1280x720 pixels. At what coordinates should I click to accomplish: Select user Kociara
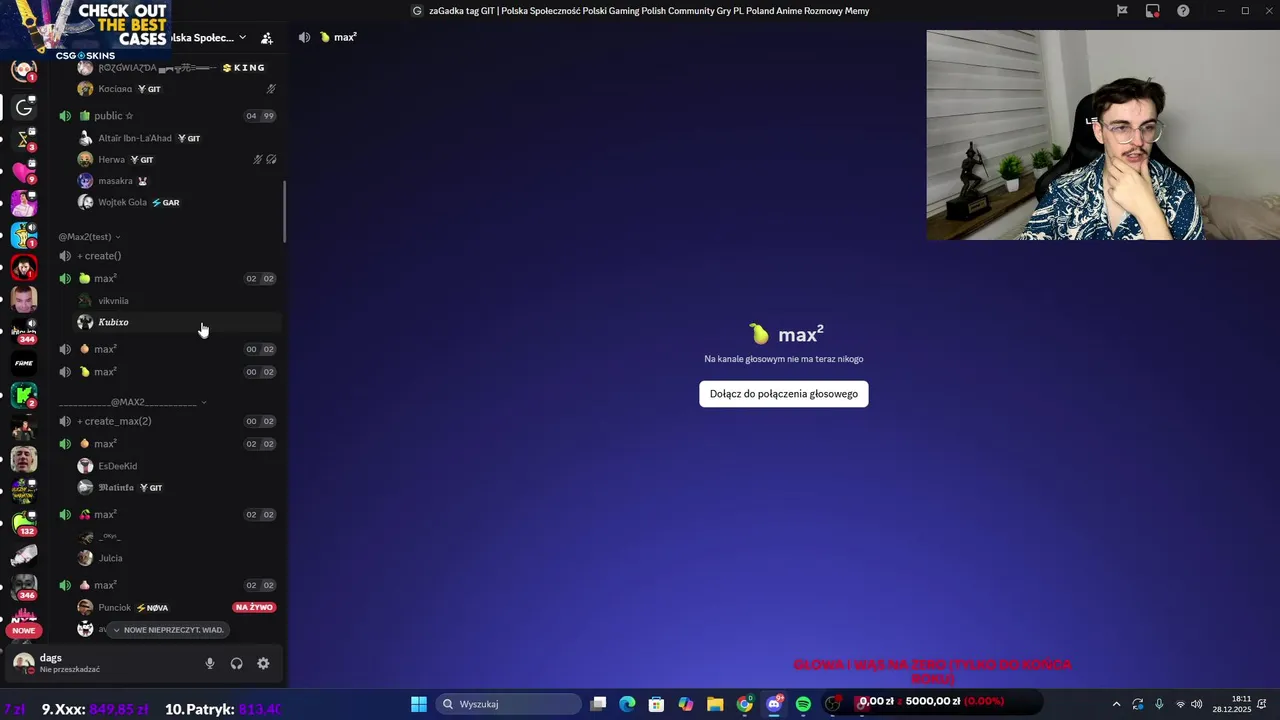point(178,89)
